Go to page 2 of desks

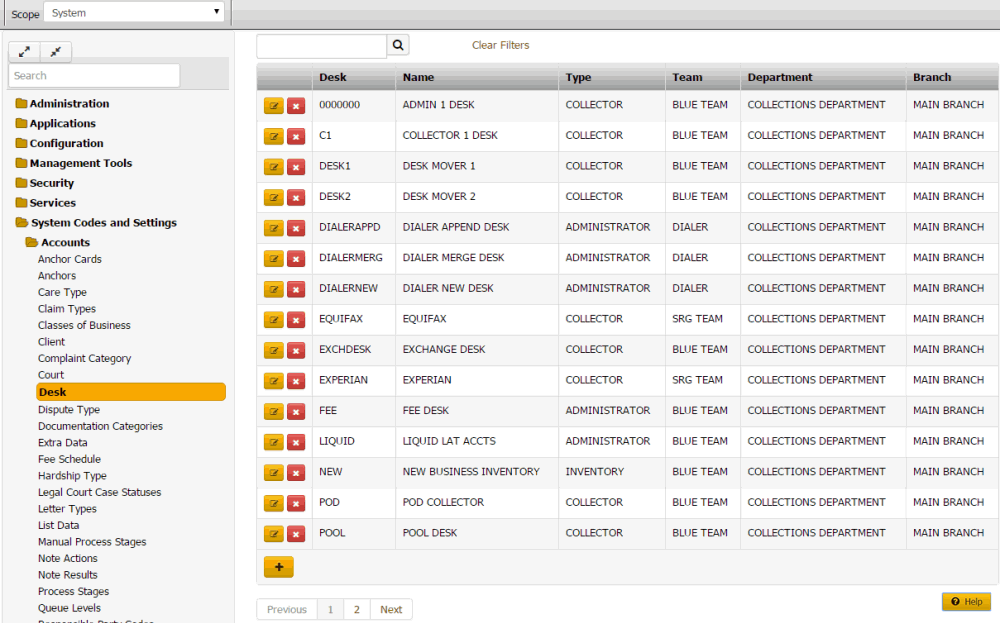pyautogui.click(x=356, y=609)
